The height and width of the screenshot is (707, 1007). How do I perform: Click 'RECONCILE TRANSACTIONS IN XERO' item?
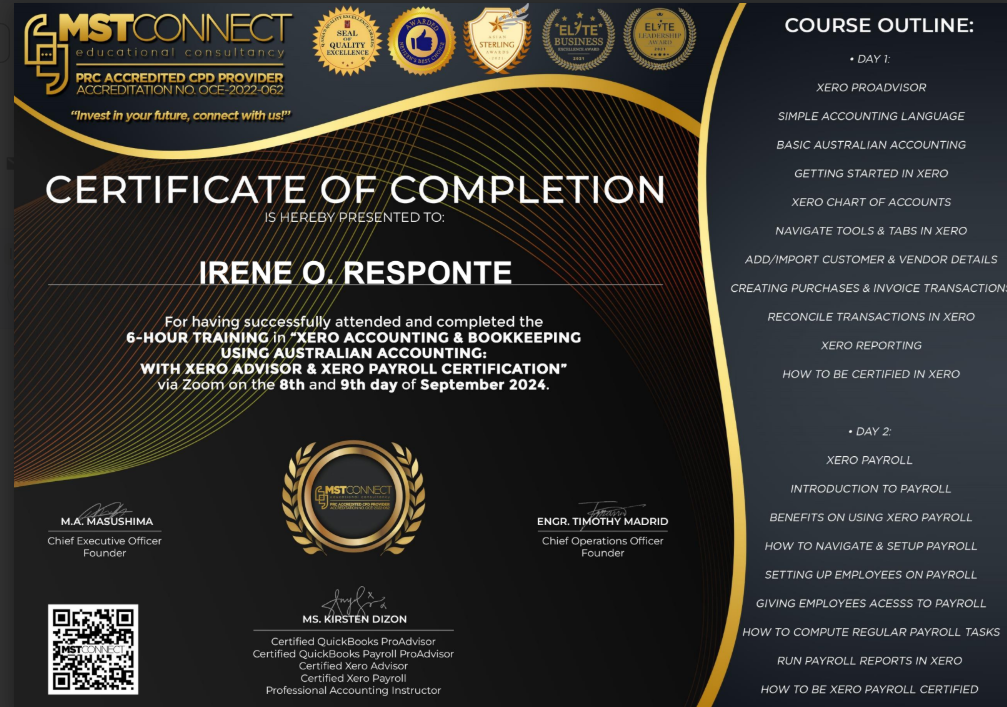click(x=871, y=317)
